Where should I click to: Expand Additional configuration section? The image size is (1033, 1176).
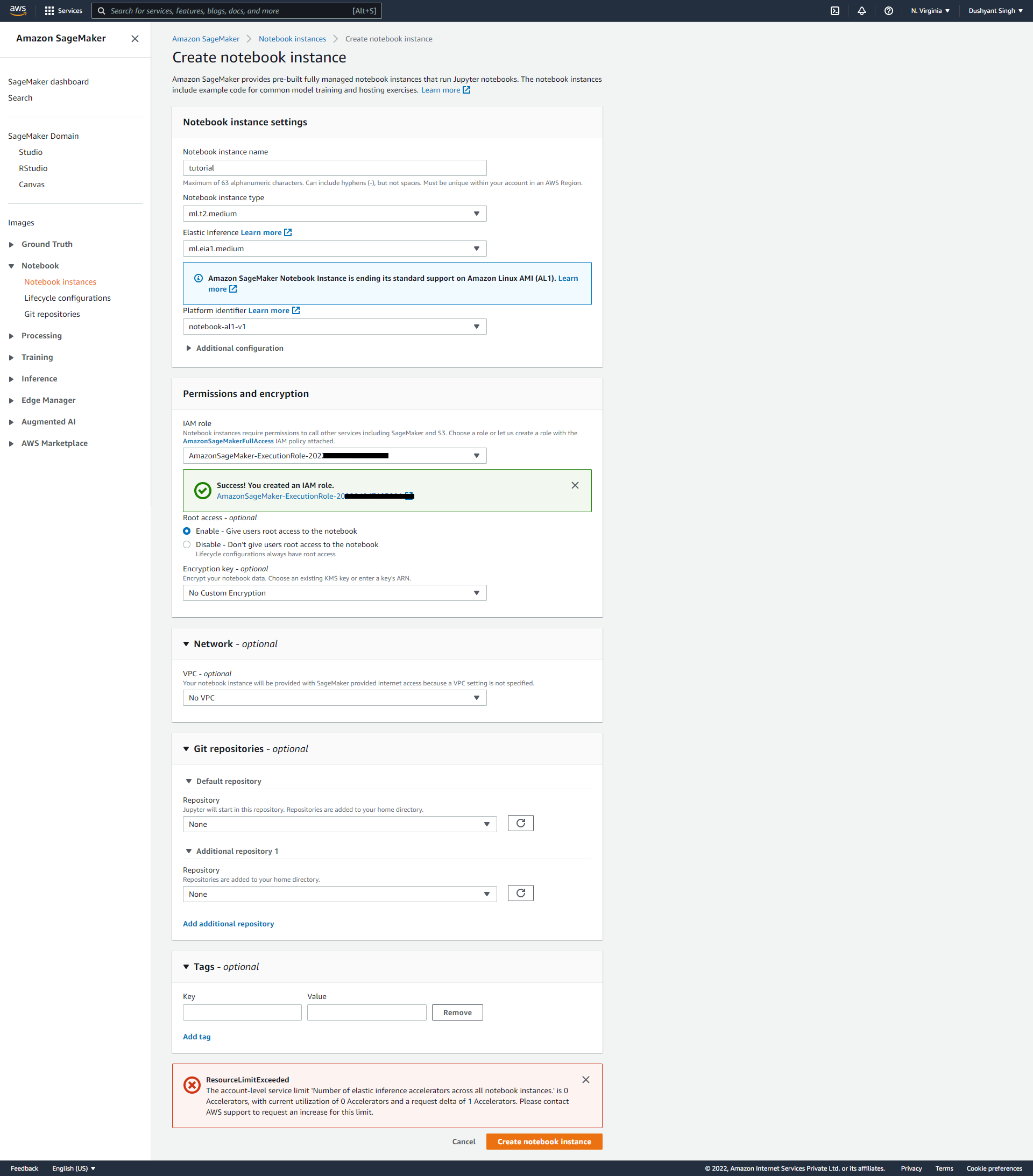[x=239, y=348]
